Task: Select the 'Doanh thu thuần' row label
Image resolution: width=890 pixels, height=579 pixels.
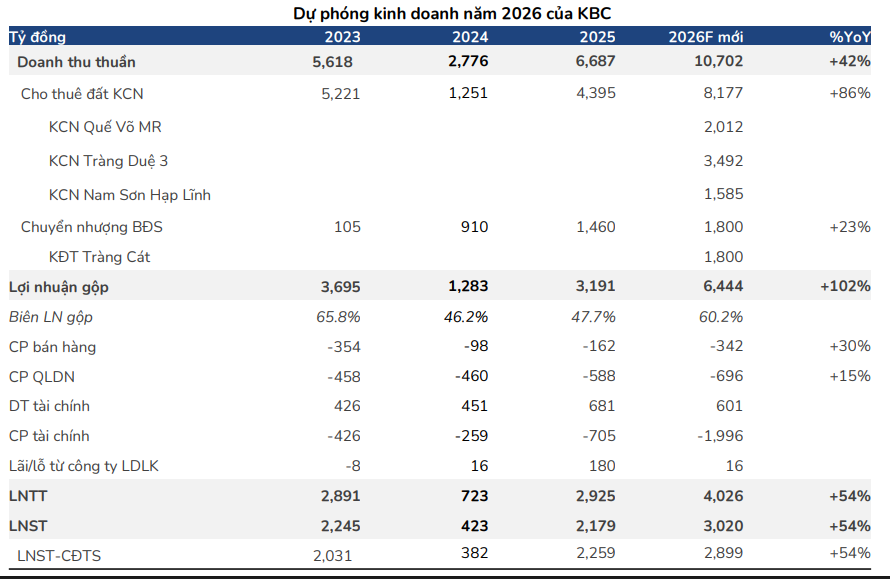Action: pos(76,61)
